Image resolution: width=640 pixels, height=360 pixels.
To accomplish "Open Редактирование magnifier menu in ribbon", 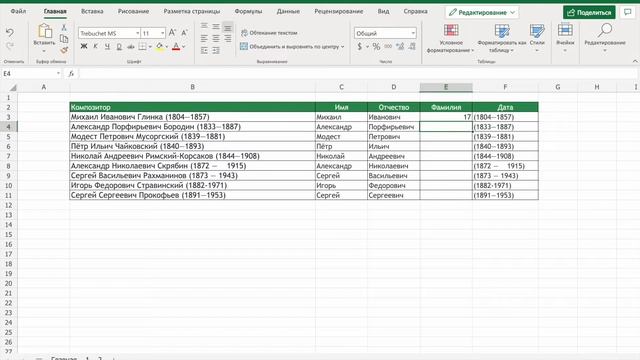I will click(604, 38).
